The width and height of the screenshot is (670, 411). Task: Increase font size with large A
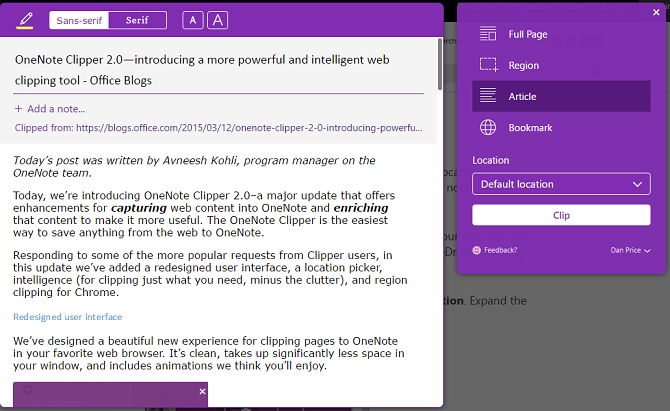(217, 20)
